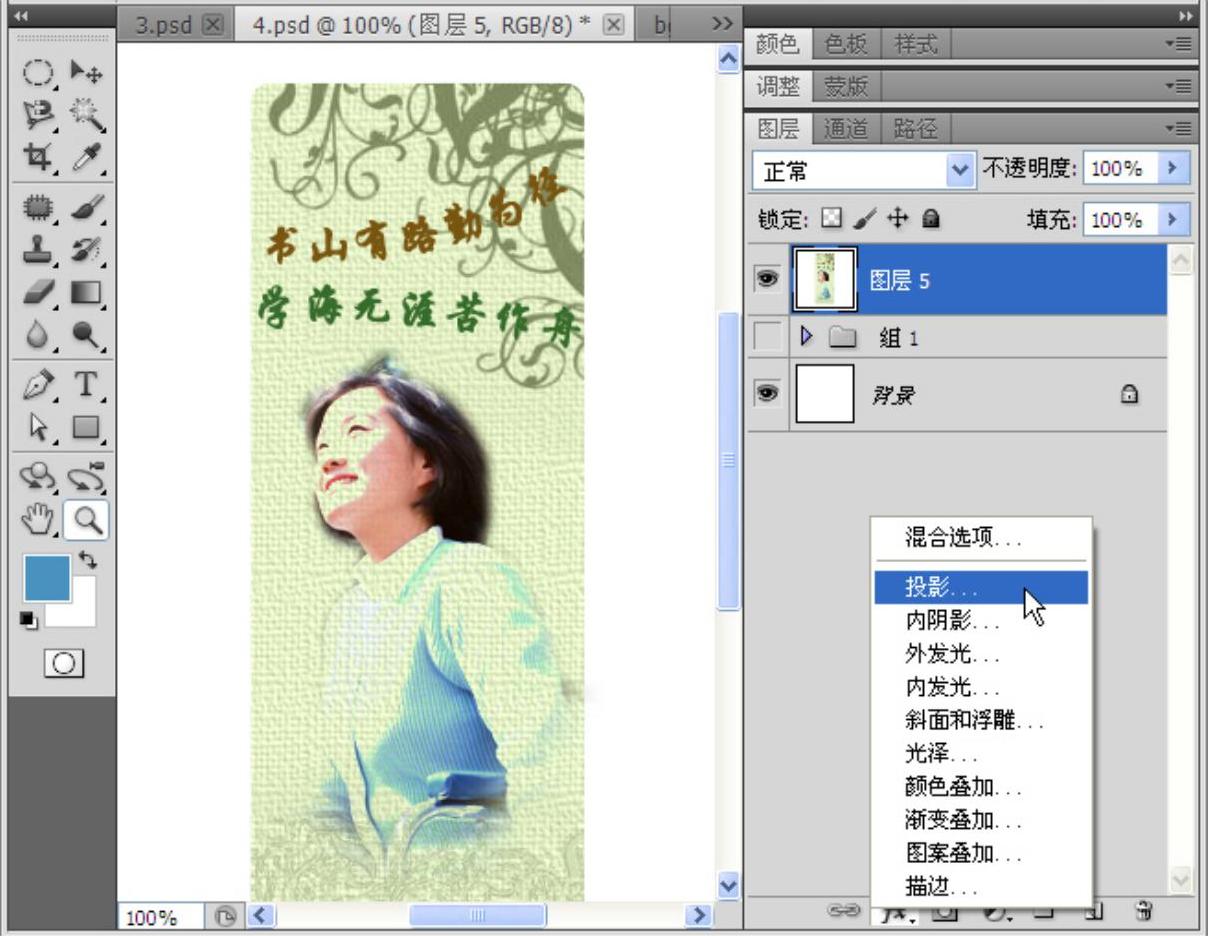Toggle lock transparent pixels icon

830,218
